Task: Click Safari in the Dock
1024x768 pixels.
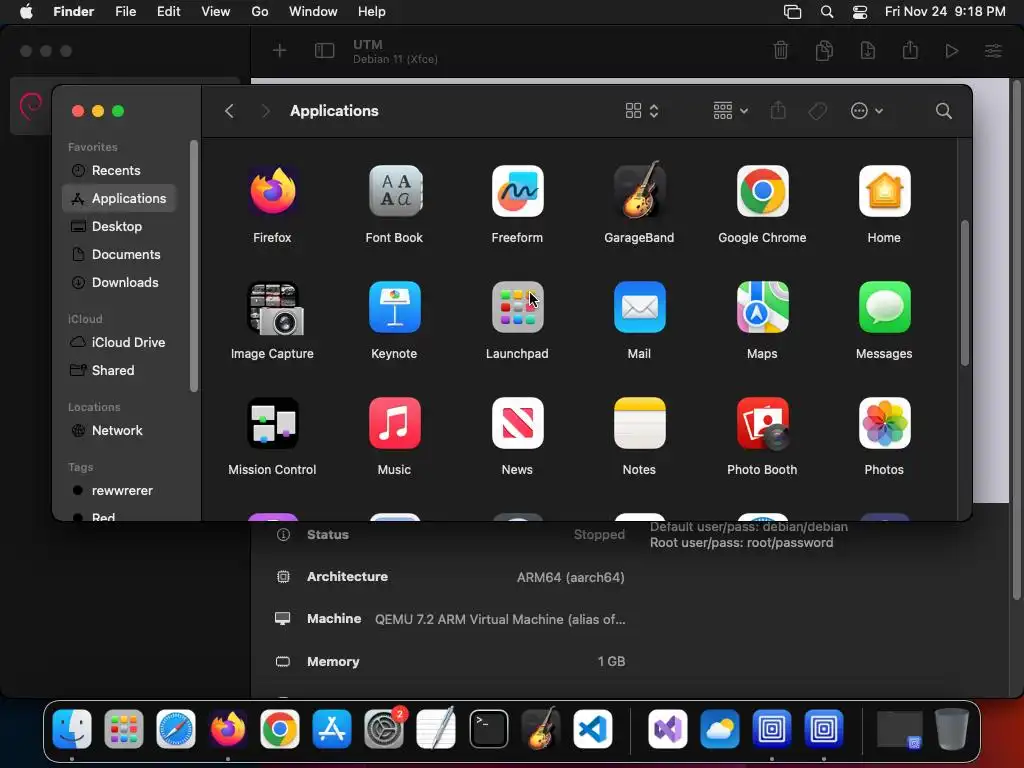Action: click(x=176, y=729)
